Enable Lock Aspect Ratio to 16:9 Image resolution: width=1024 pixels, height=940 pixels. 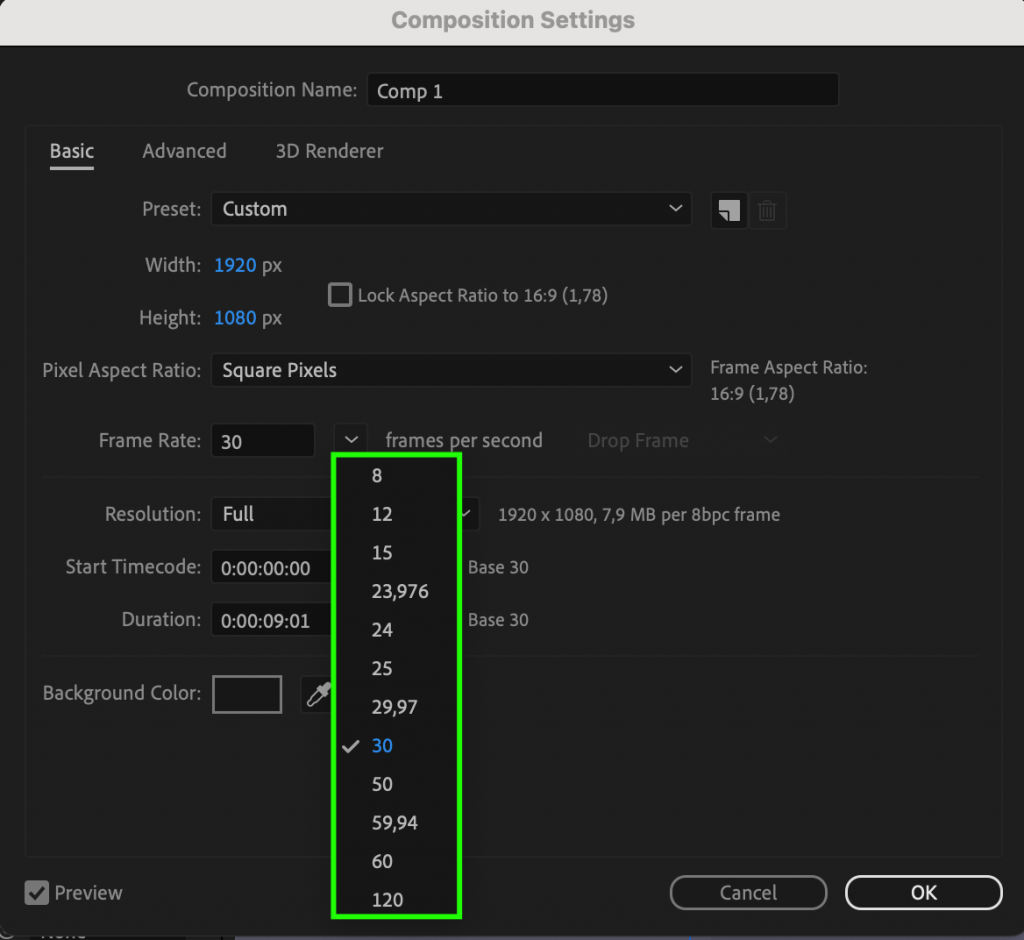click(x=340, y=295)
